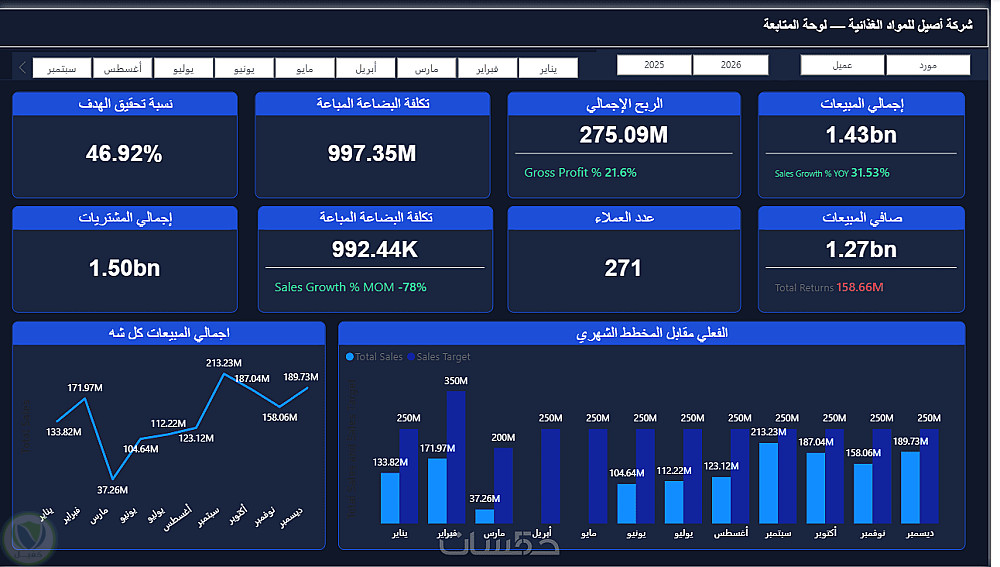Choose the مايو month filter

[305, 68]
